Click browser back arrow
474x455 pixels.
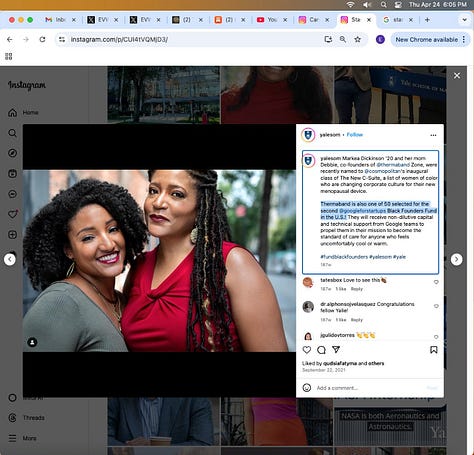click(10, 39)
